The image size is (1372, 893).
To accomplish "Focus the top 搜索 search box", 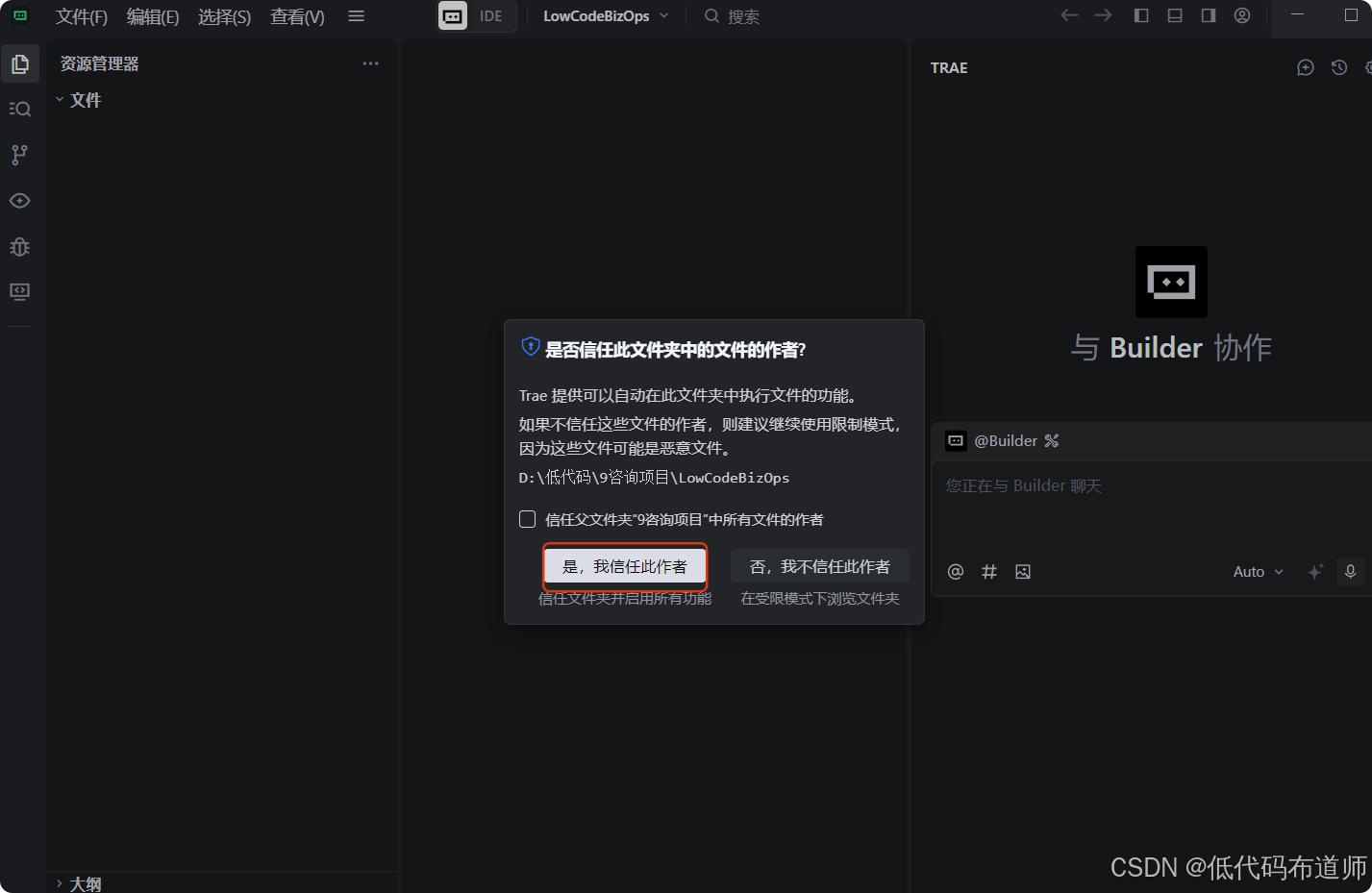I will tap(731, 16).
